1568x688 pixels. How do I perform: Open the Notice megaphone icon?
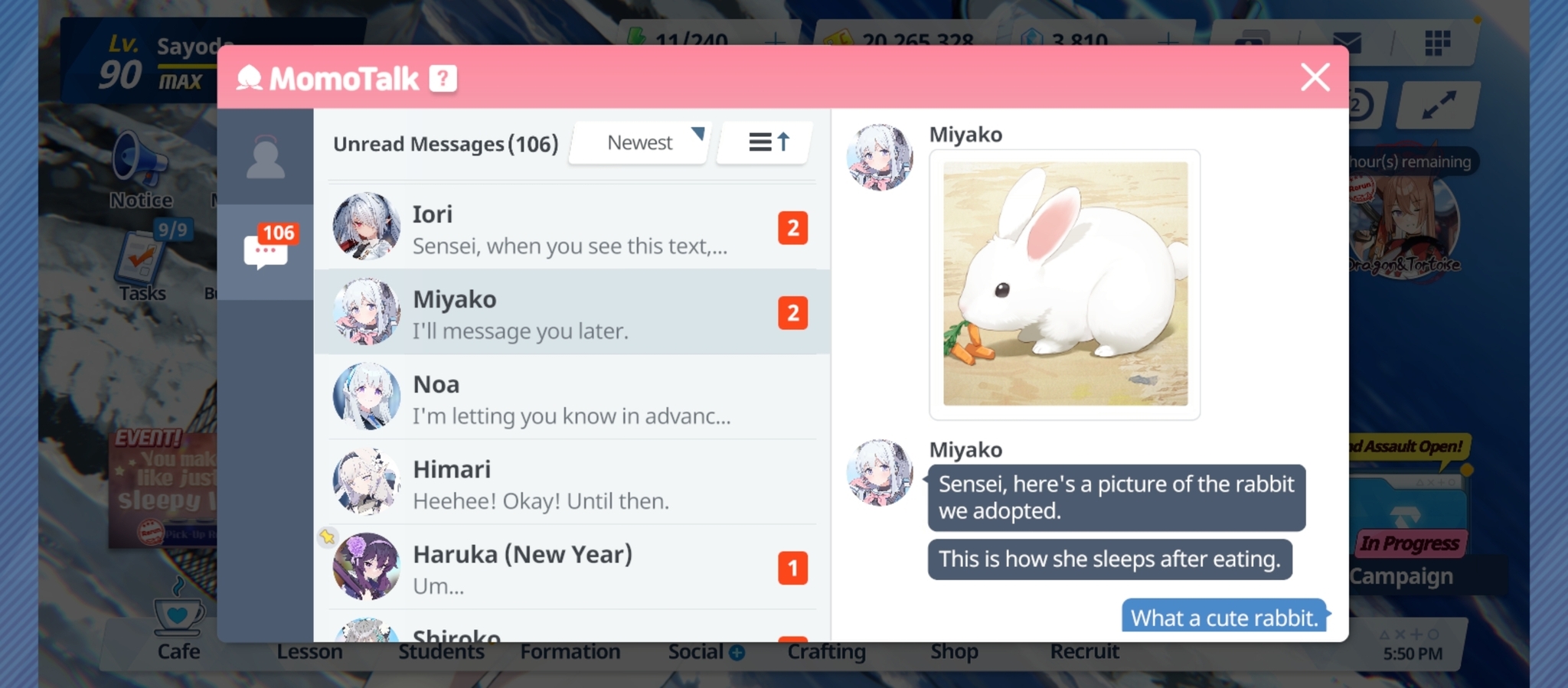coord(140,170)
